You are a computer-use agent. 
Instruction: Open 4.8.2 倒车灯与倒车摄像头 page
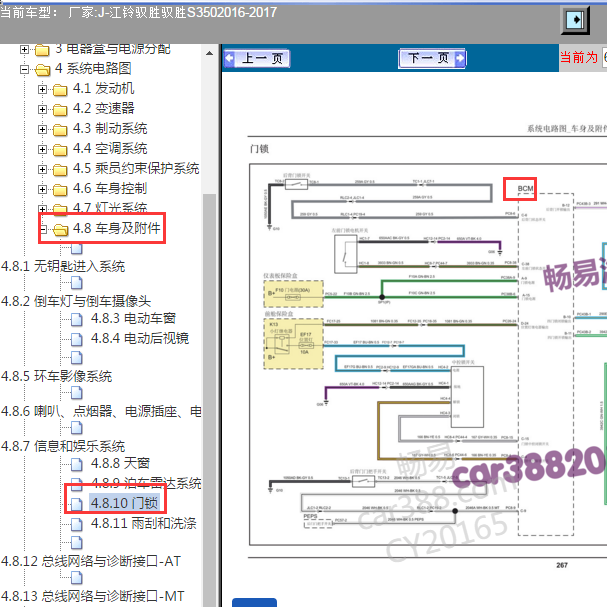click(76, 301)
